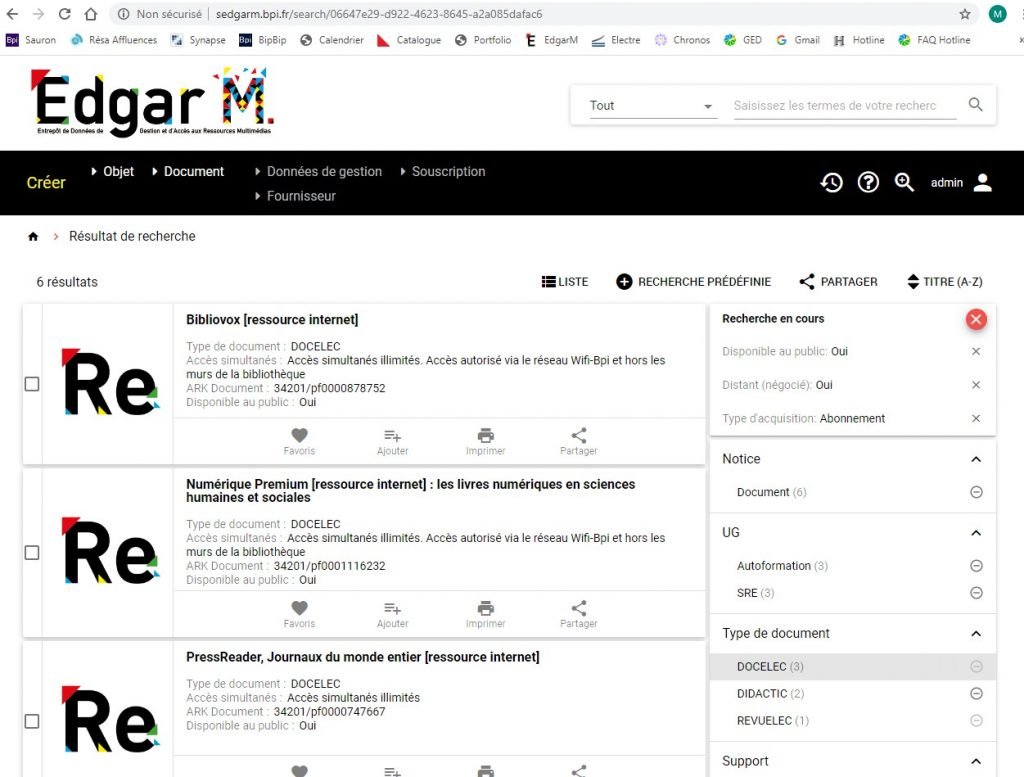Filter by Autoformation (3) facet

coord(782,566)
